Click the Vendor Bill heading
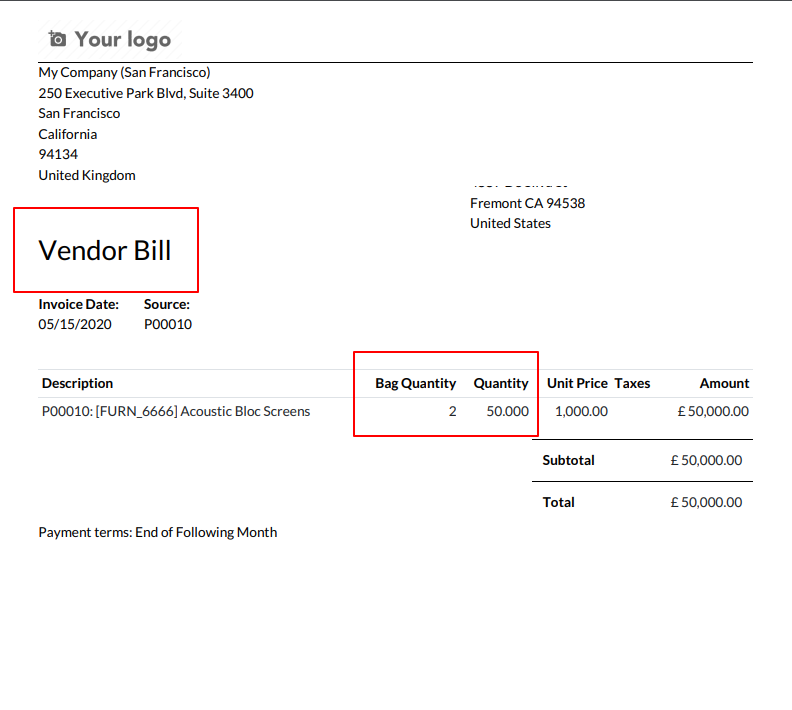This screenshot has height=710, width=792. tap(105, 250)
